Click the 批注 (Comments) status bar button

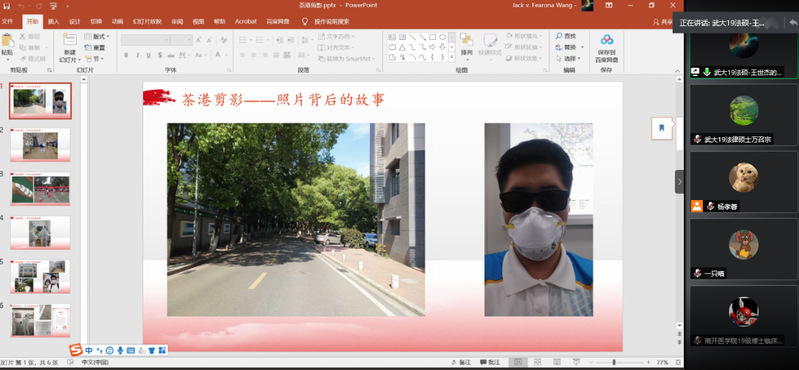pyautogui.click(x=490, y=362)
